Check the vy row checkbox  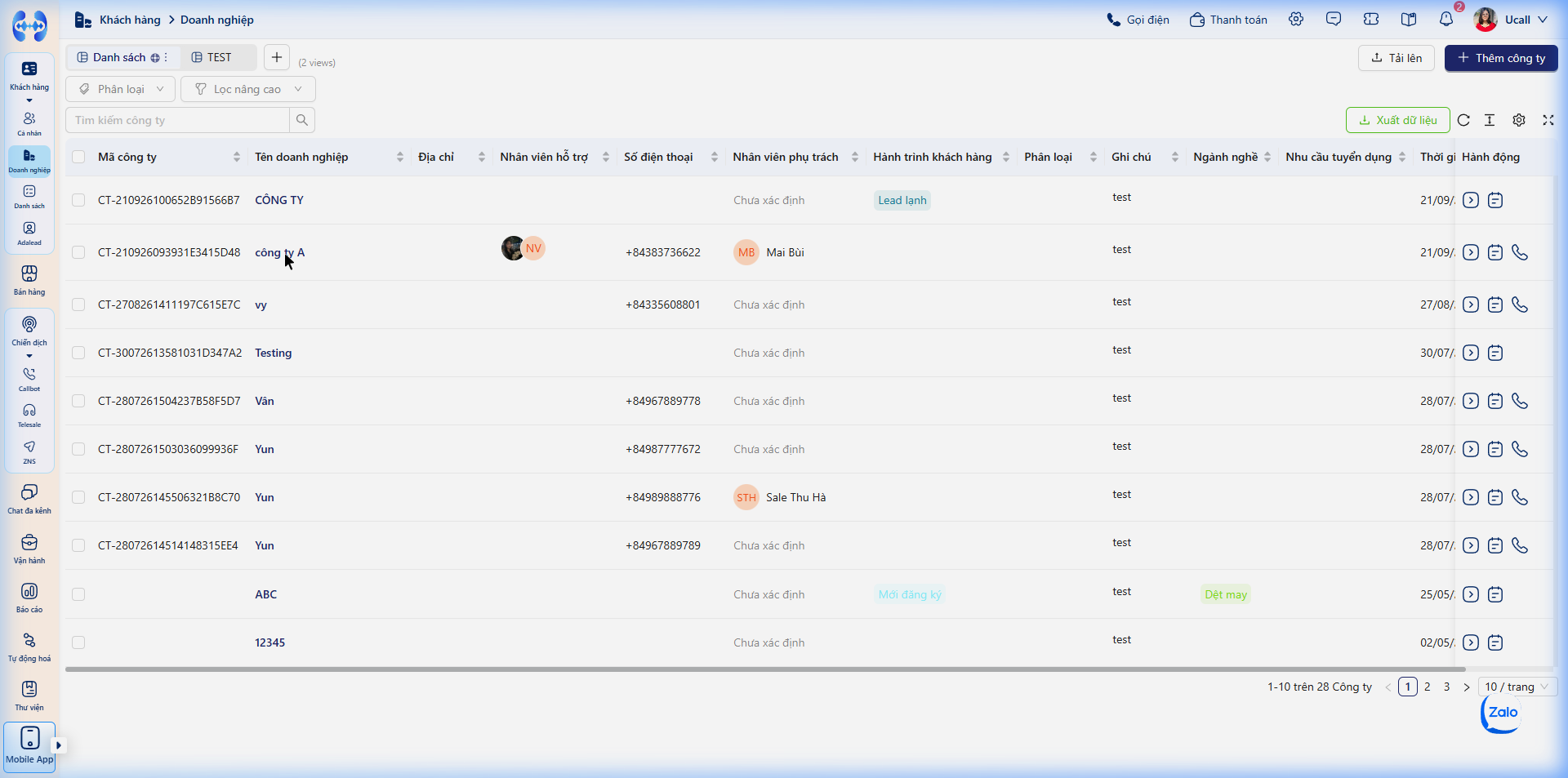[x=78, y=305]
